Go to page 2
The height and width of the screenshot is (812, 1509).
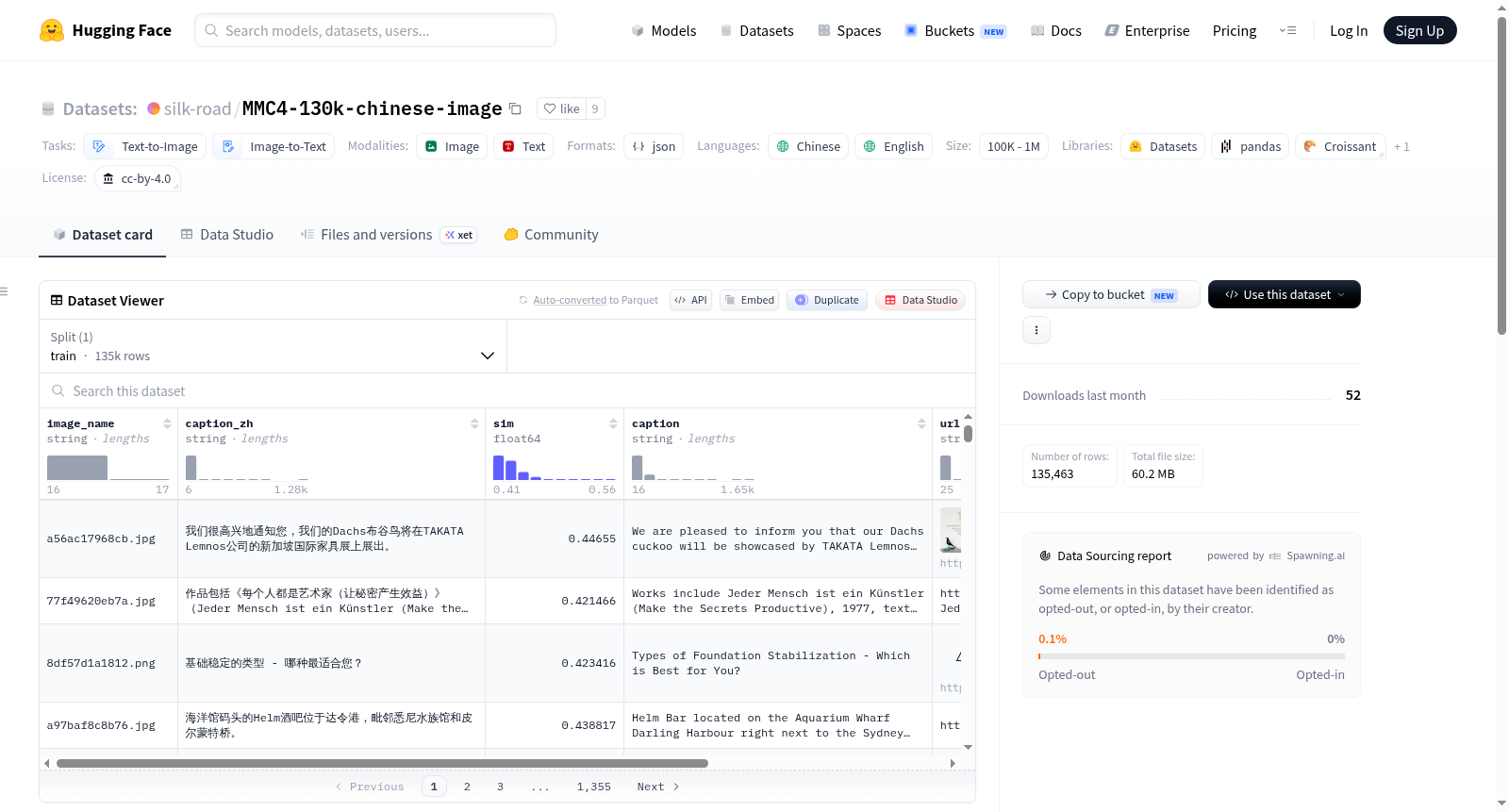pyautogui.click(x=467, y=787)
